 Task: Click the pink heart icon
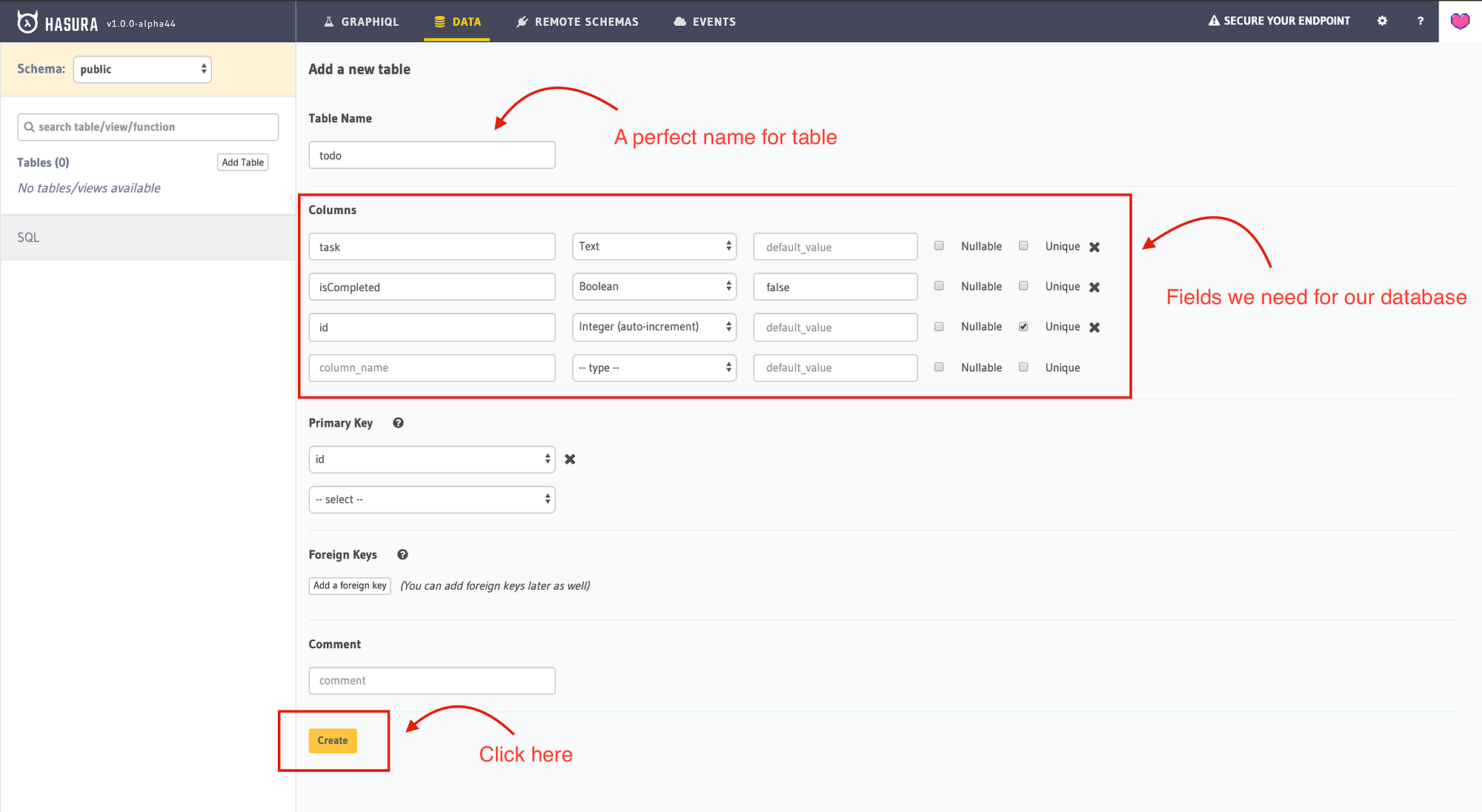coord(1460,21)
